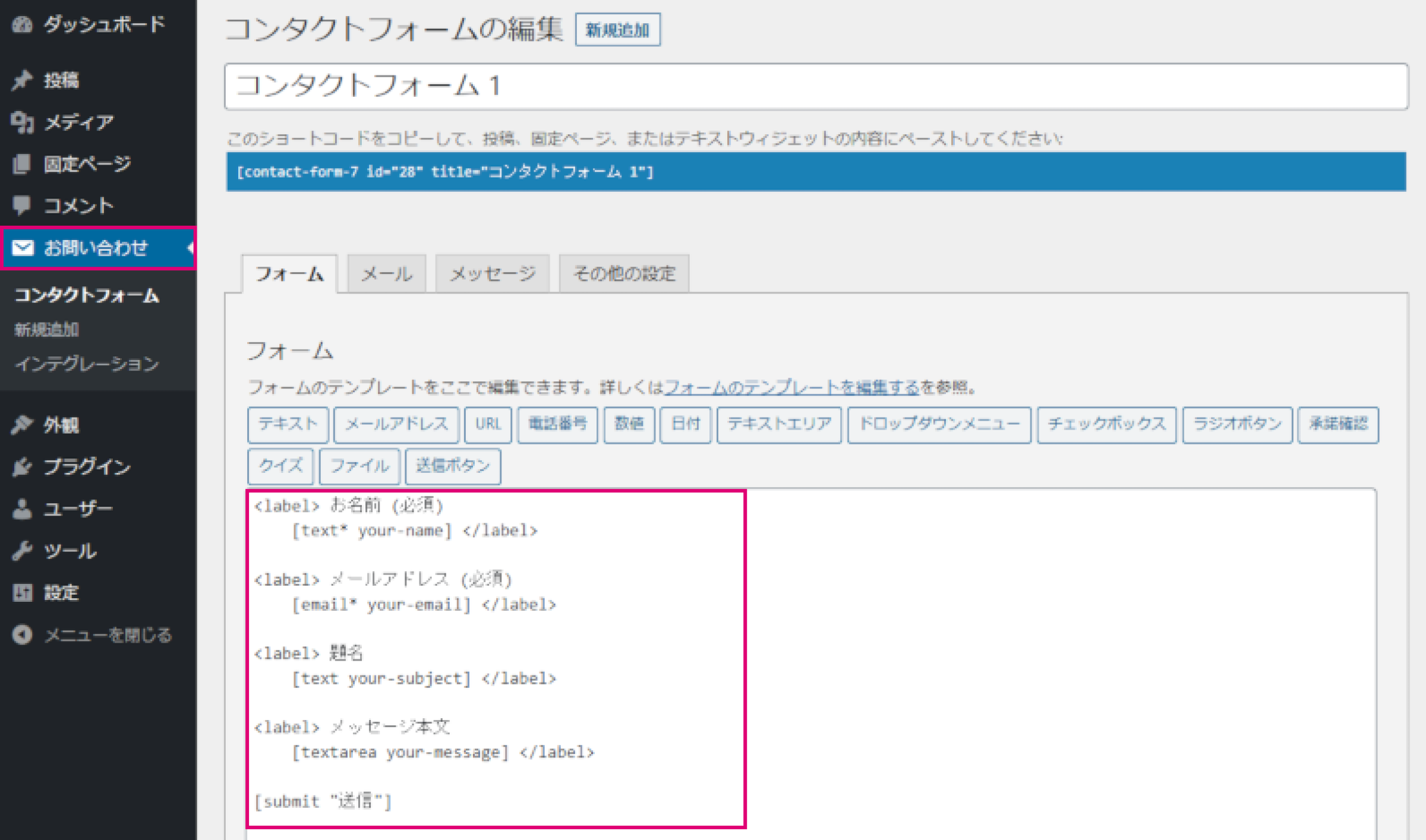
Task: Click the Dashboard gauge icon
Action: [22, 25]
